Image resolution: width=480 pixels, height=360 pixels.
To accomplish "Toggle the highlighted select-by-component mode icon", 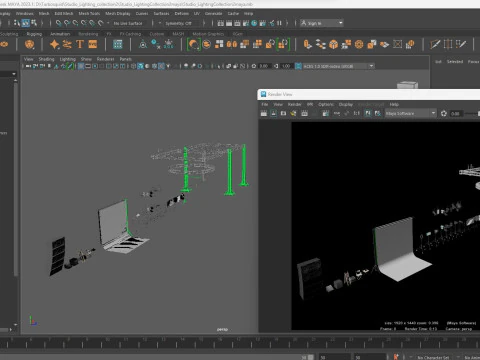I will point(25,23).
